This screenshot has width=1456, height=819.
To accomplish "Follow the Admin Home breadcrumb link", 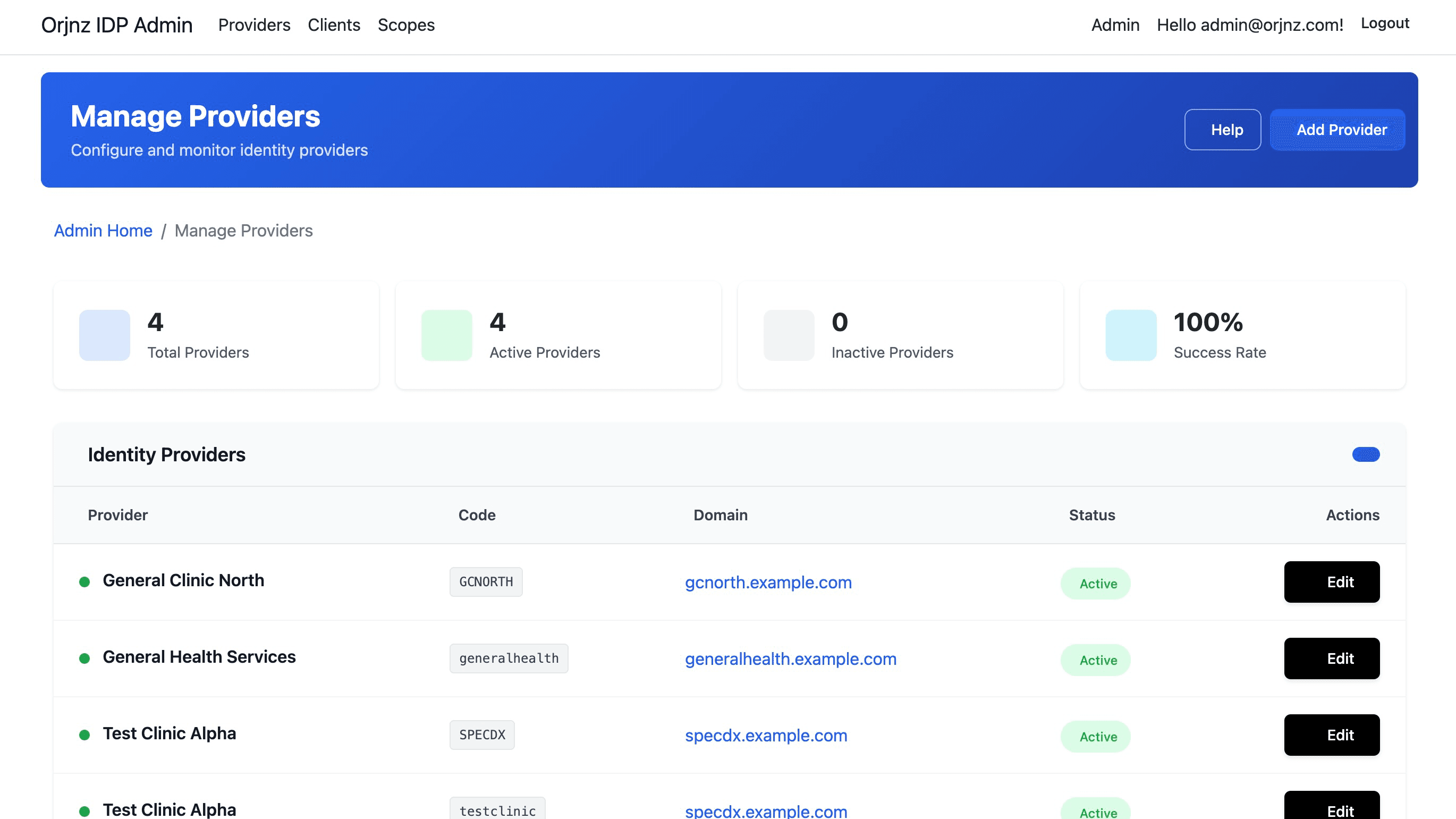I will [104, 231].
